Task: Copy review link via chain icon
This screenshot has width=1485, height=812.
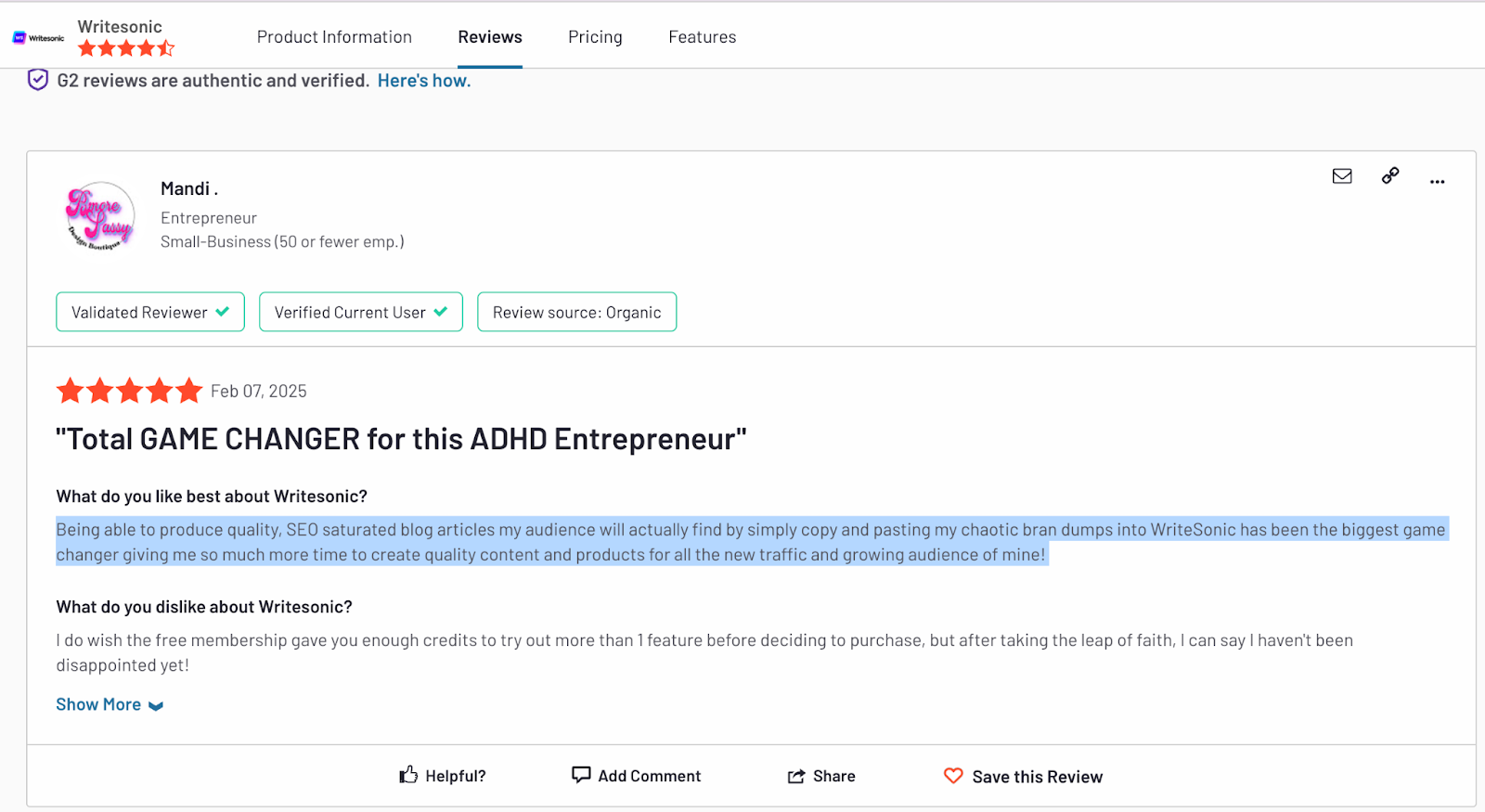Action: [1390, 175]
